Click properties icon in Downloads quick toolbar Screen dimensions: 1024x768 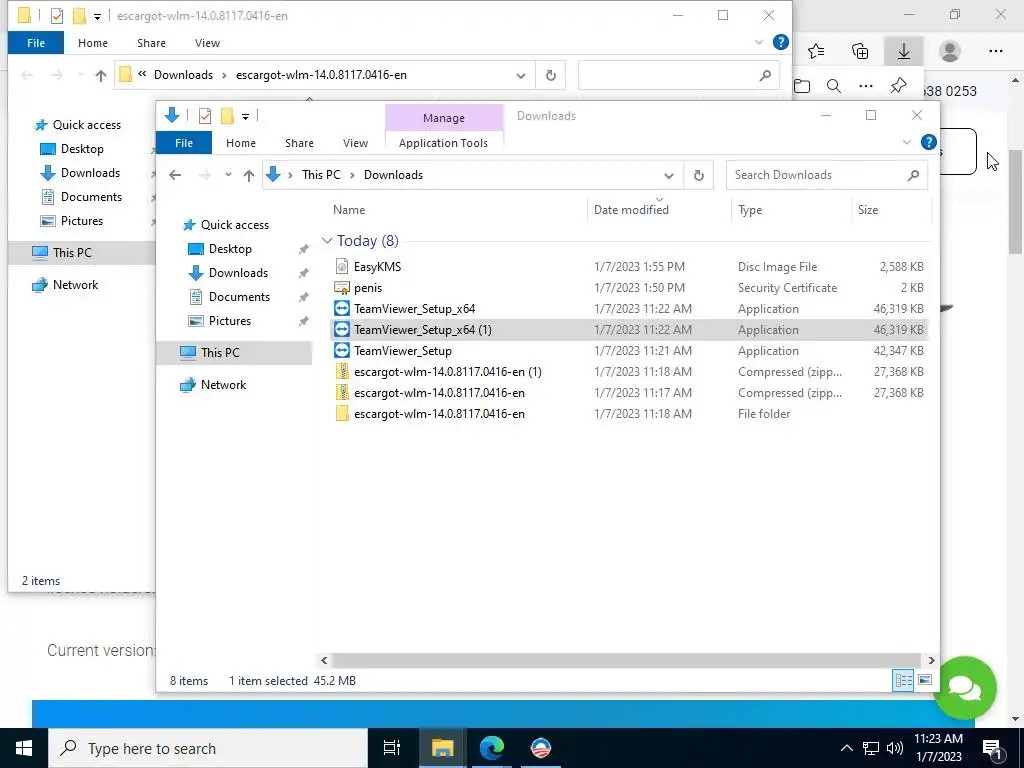pyautogui.click(x=205, y=116)
